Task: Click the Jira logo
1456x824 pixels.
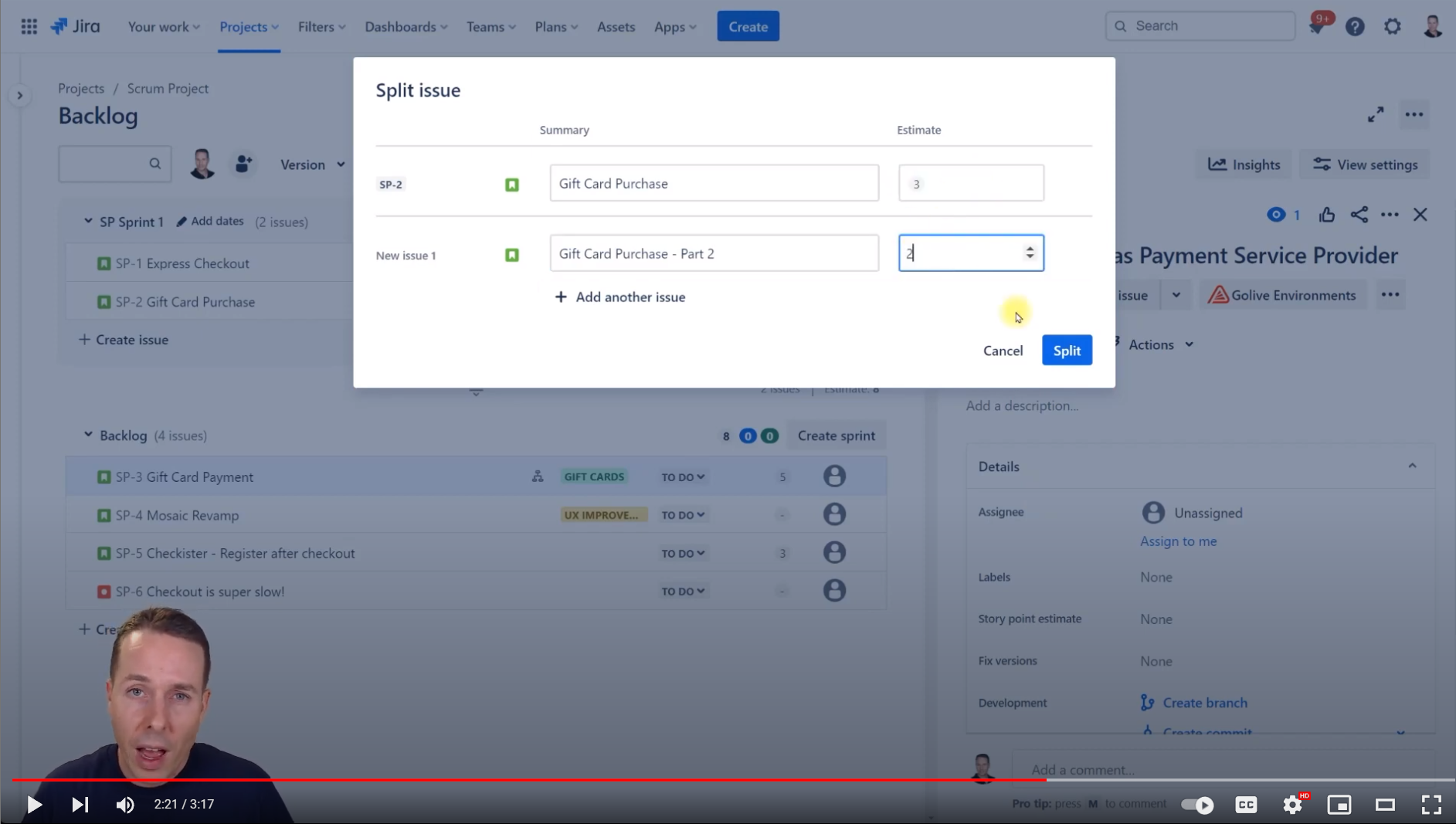Action: [76, 26]
